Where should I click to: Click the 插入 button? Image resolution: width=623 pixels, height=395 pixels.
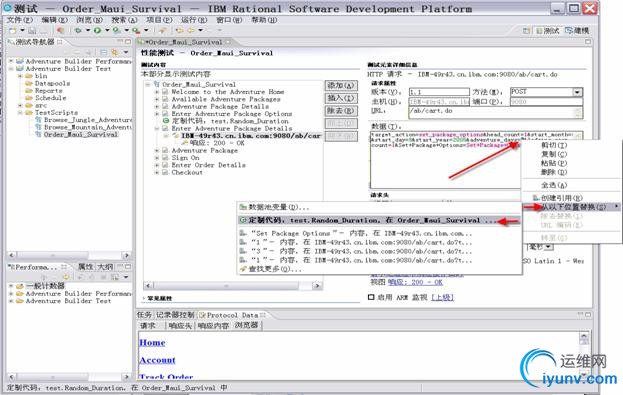click(341, 98)
